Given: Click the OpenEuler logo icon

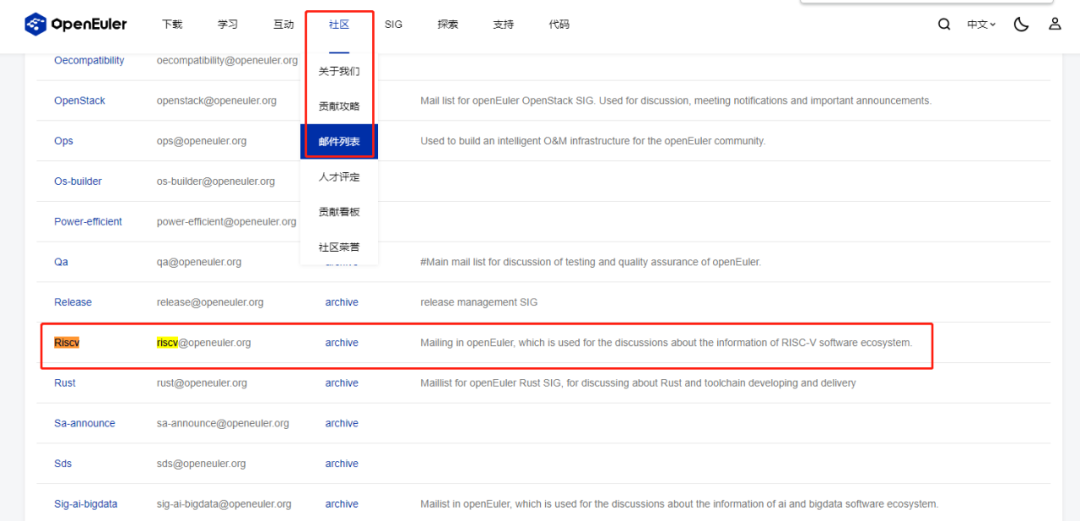Looking at the screenshot, I should coord(36,24).
